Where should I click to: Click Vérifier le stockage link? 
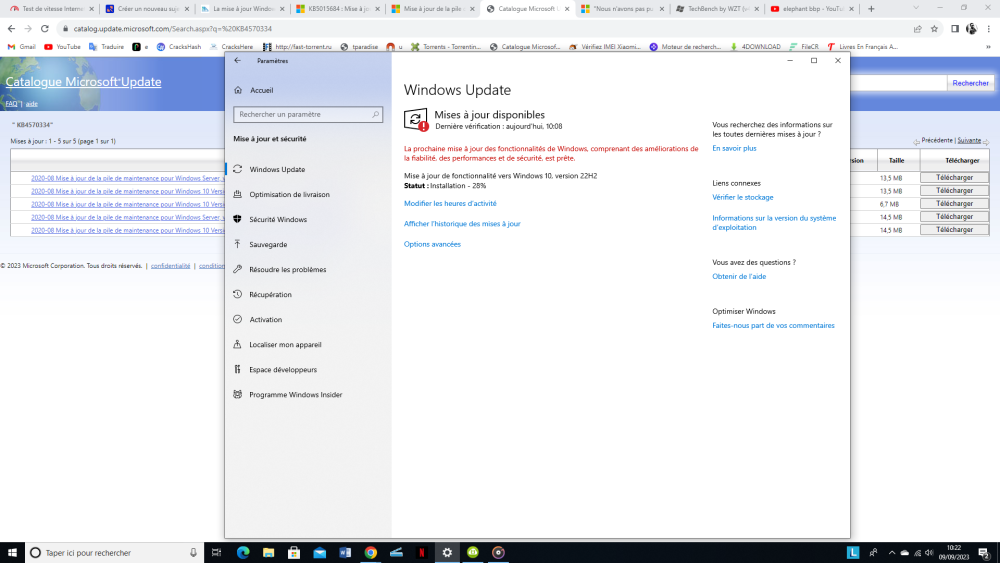(x=742, y=198)
